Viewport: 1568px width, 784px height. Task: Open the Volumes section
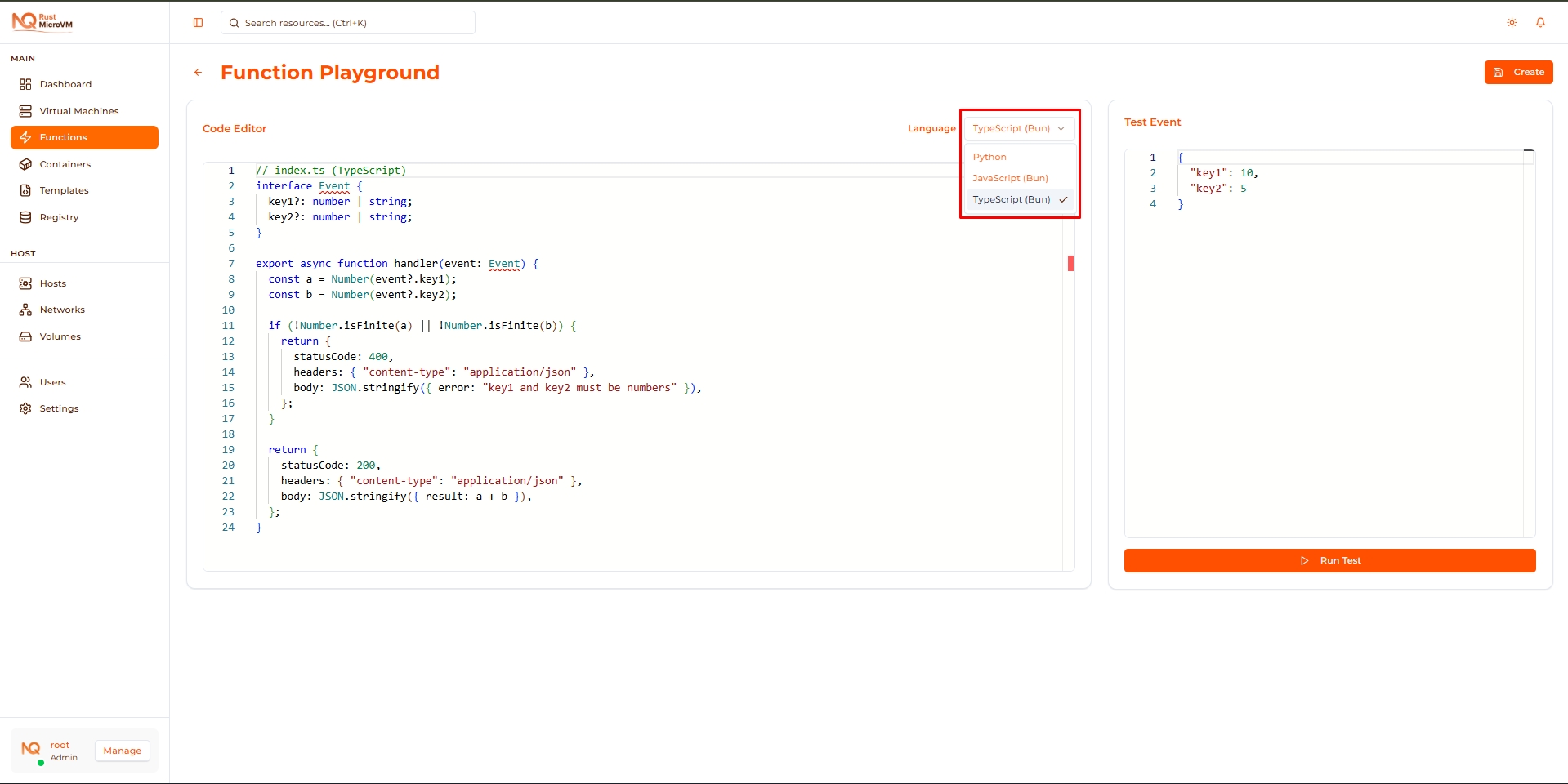59,336
